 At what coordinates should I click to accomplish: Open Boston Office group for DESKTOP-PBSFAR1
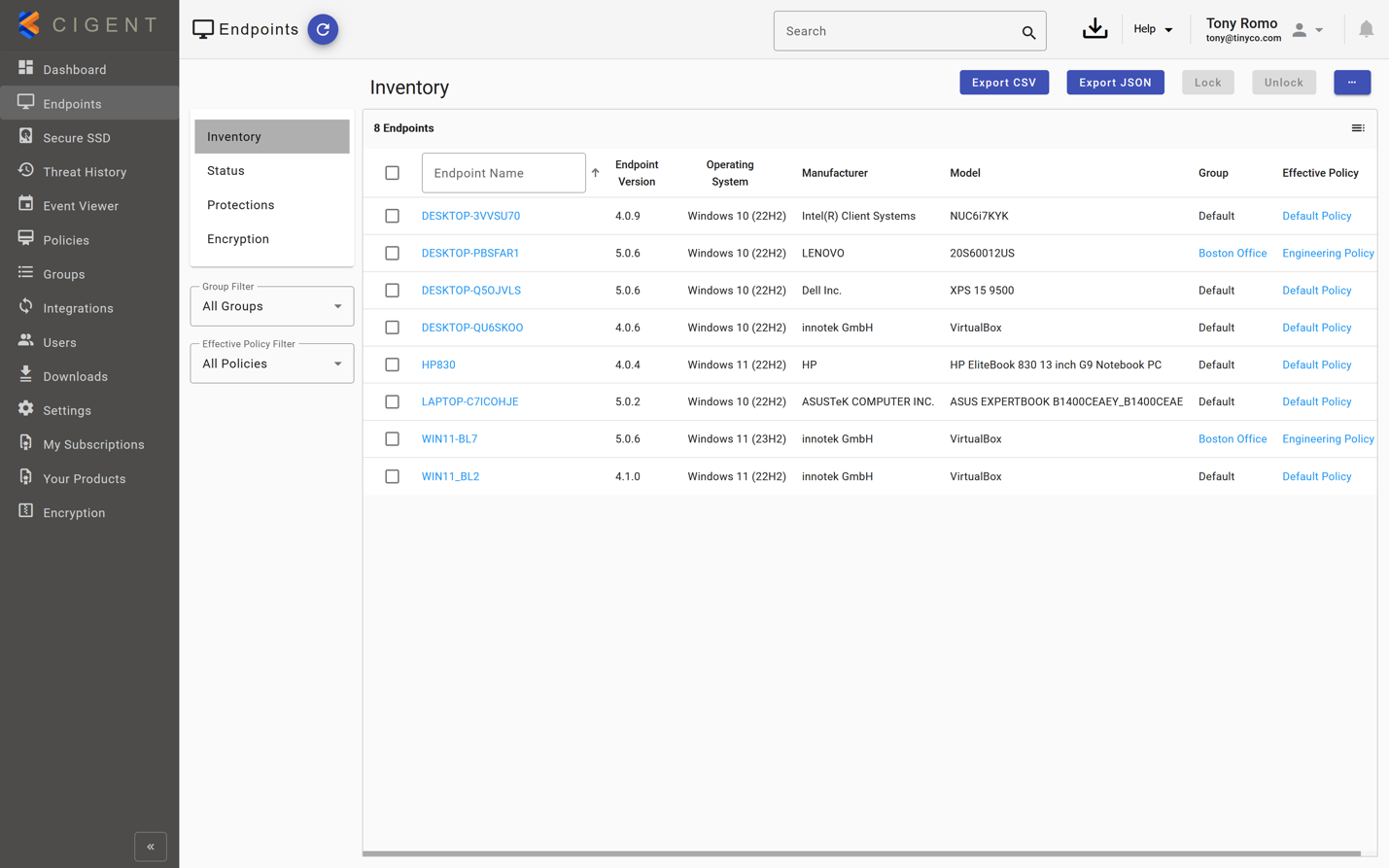pos(1233,253)
